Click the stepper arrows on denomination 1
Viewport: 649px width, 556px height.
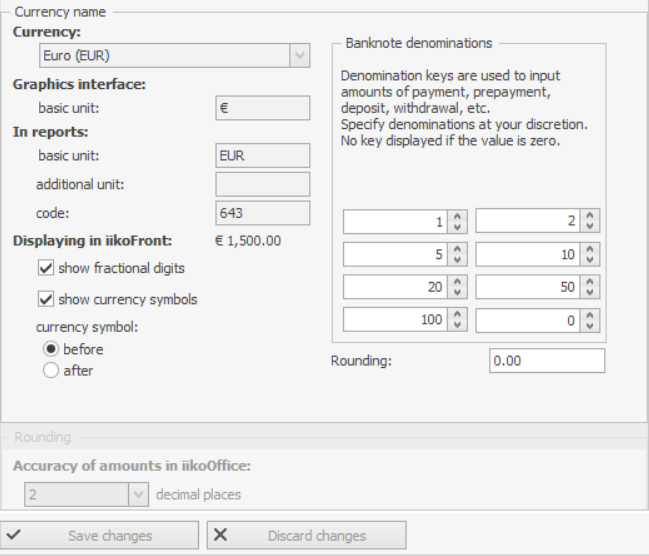click(x=457, y=222)
